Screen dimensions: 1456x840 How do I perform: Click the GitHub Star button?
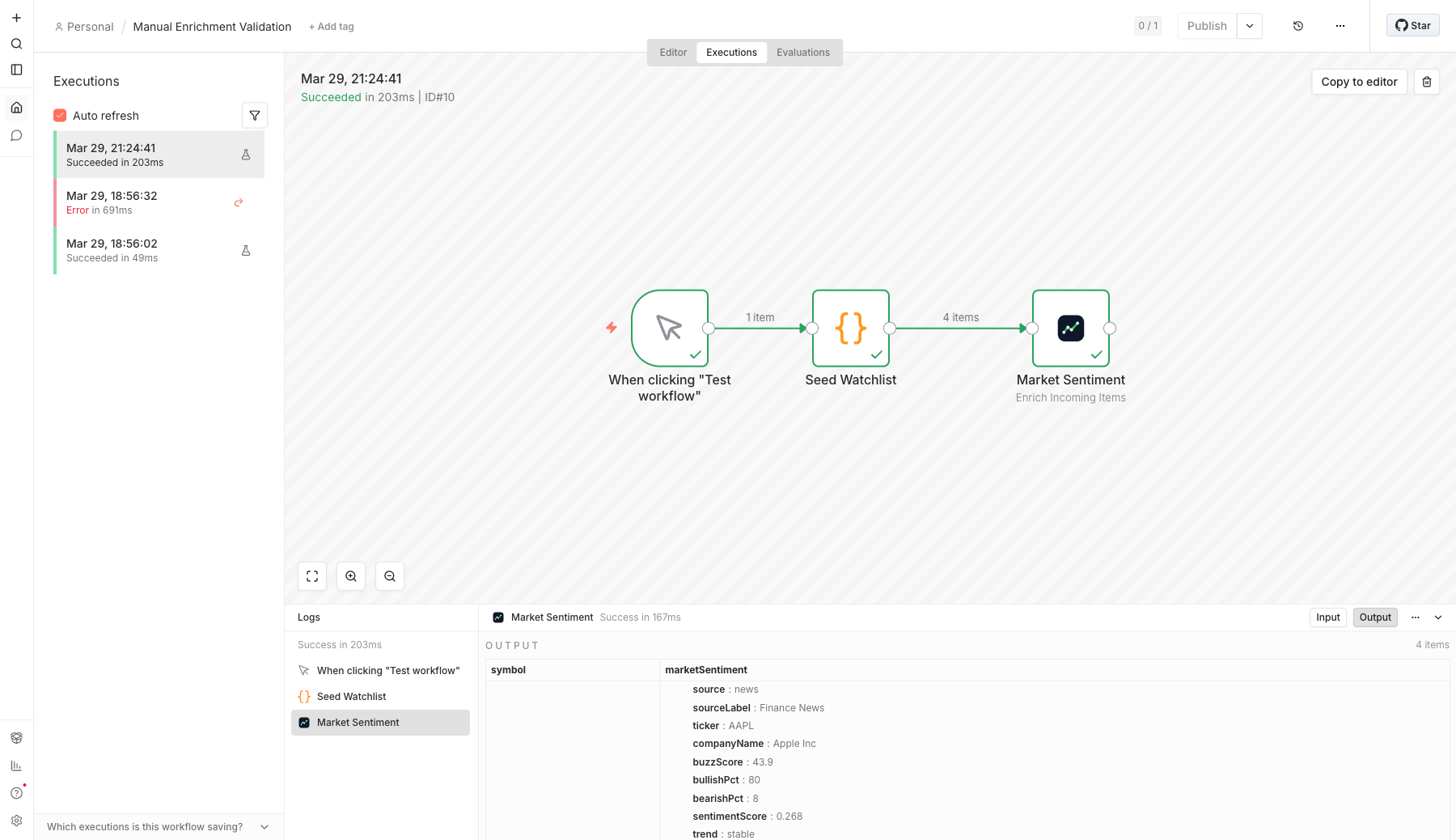[x=1413, y=26]
